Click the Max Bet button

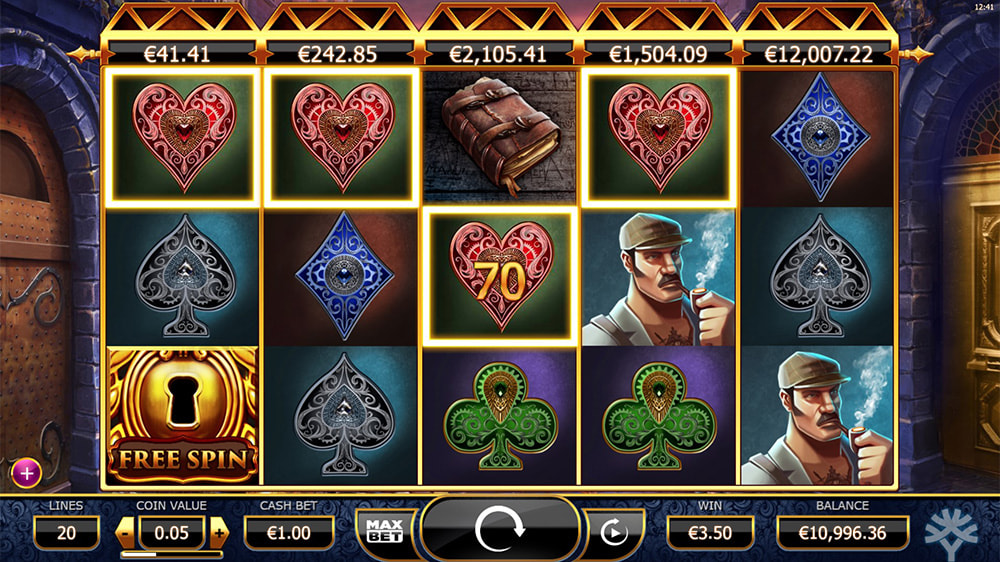[385, 531]
